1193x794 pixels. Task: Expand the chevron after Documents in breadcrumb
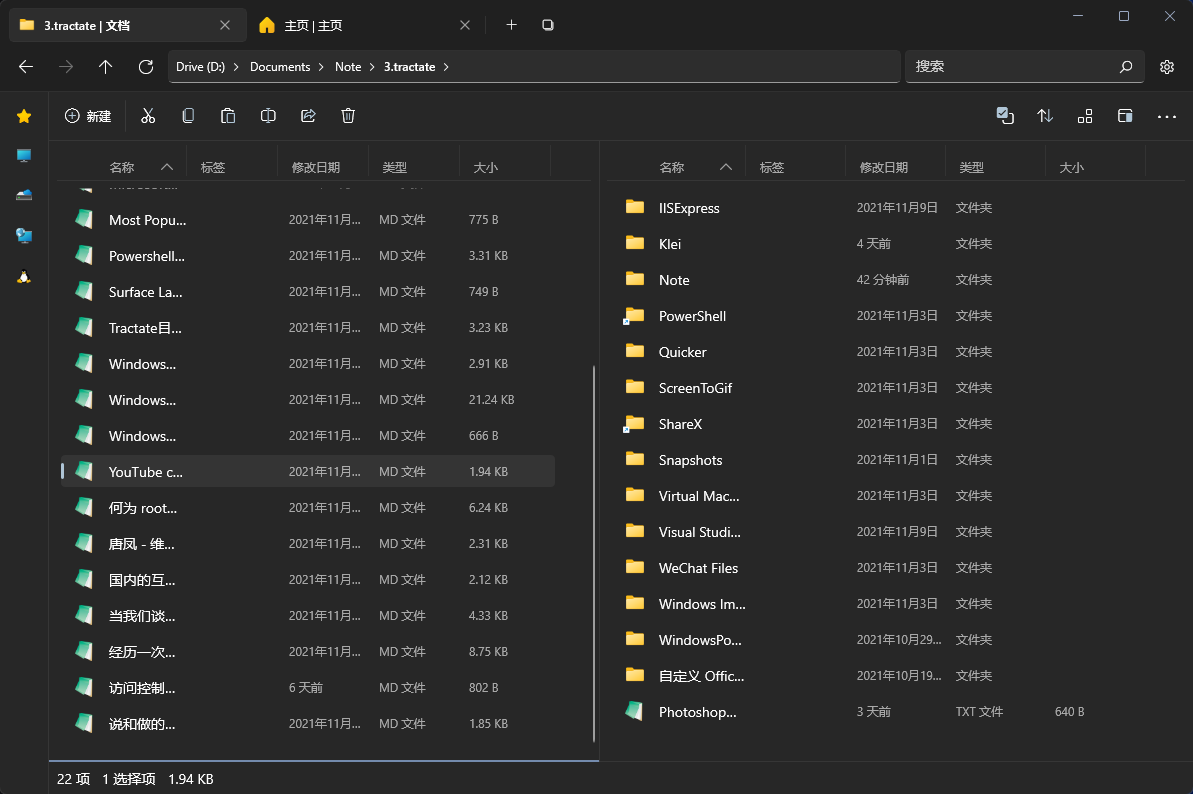pyautogui.click(x=322, y=67)
